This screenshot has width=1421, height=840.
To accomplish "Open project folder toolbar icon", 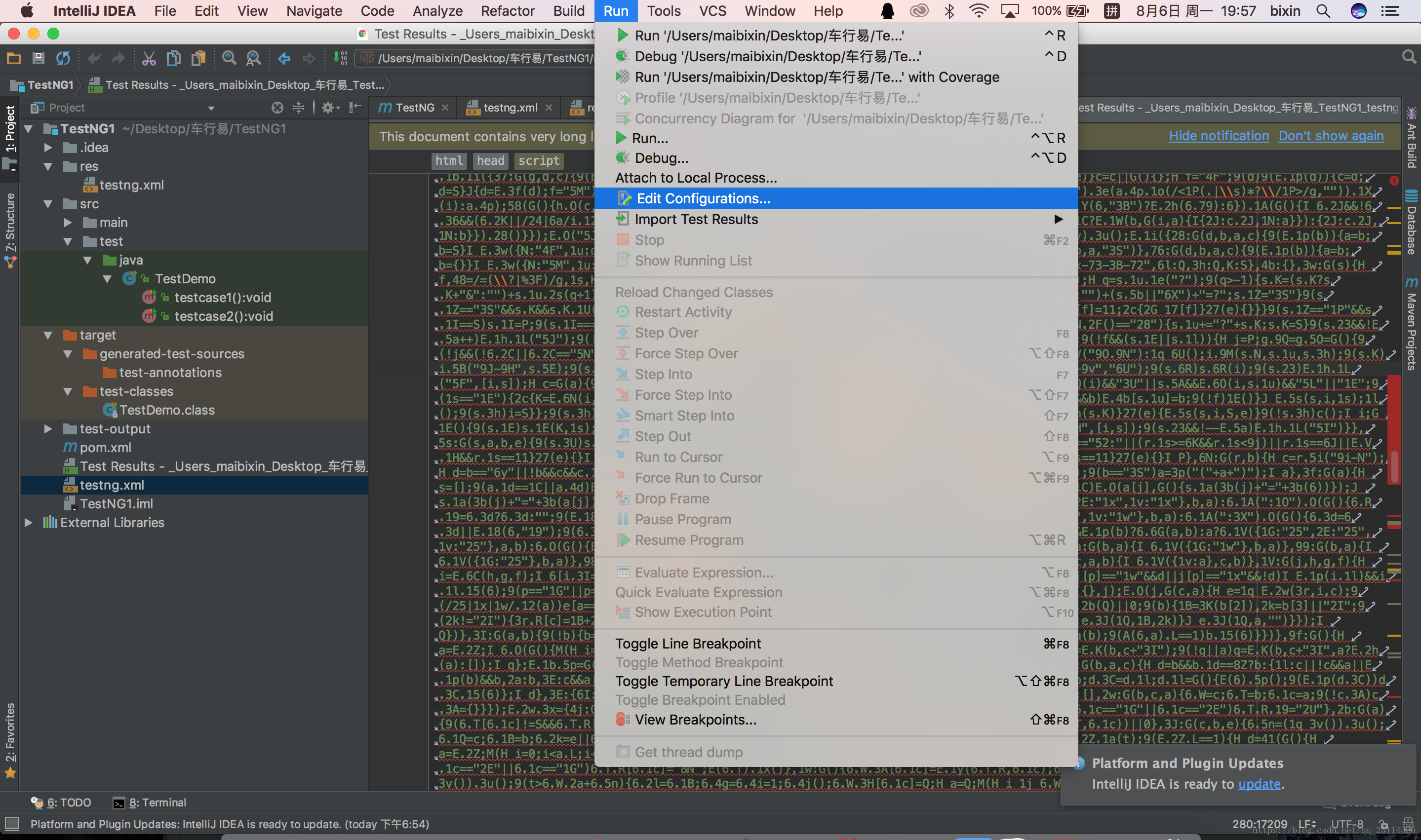I will pyautogui.click(x=14, y=58).
